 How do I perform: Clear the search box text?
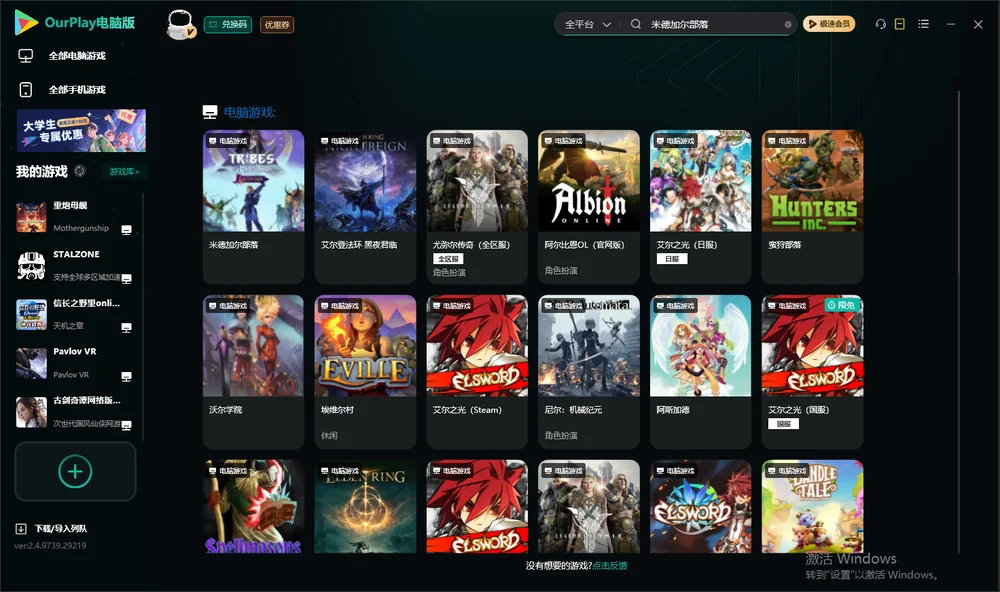point(788,24)
